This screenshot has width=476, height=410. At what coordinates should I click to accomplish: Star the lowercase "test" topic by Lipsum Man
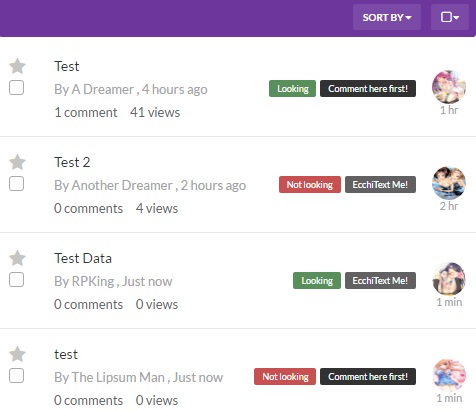coord(17,354)
